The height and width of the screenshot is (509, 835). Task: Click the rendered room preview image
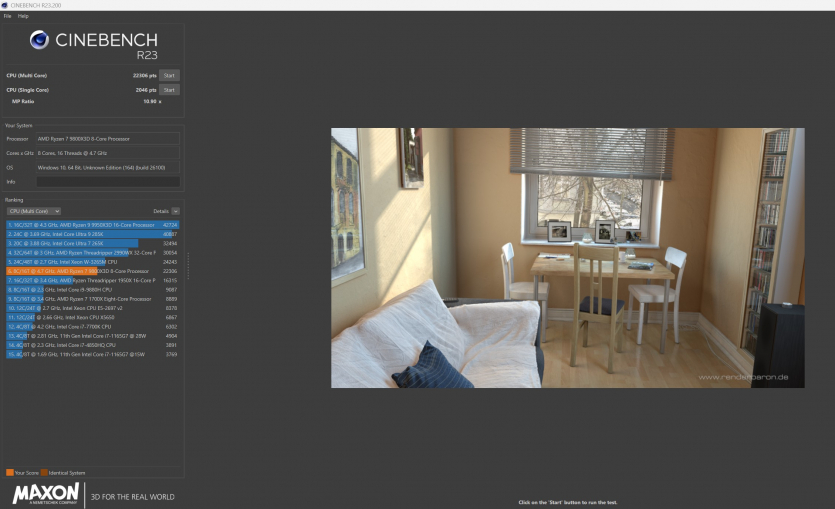567,257
